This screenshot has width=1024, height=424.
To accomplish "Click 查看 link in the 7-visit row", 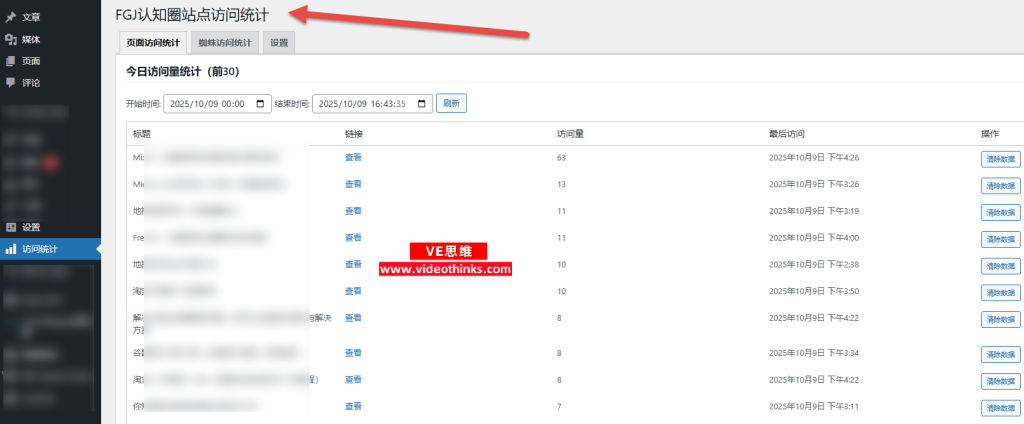I will pyautogui.click(x=353, y=406).
